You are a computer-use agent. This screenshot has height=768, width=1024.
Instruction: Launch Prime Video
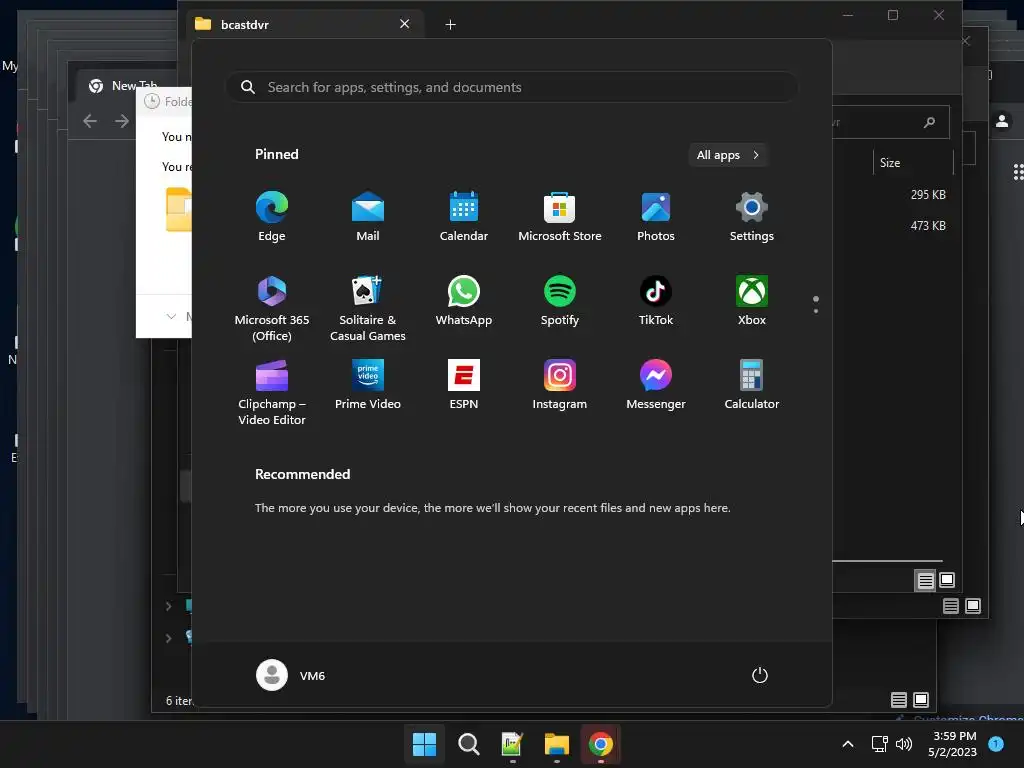(x=368, y=385)
